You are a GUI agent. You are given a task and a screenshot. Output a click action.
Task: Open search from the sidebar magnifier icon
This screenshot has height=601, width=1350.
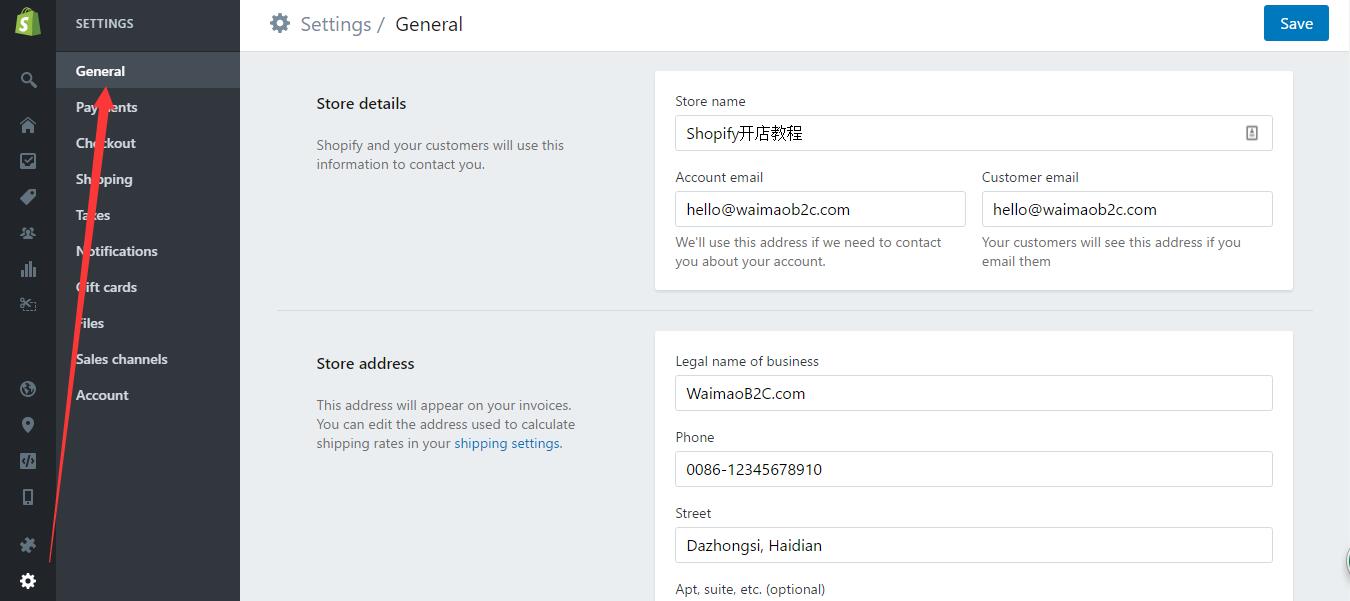[28, 80]
